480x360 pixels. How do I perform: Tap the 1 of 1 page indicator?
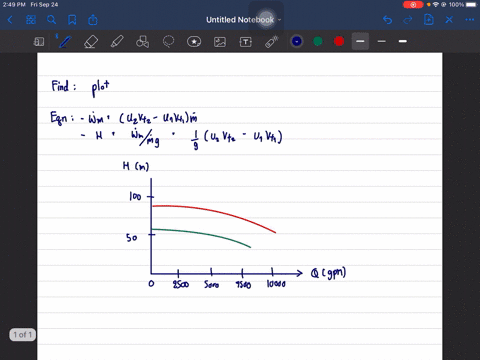pos(23,334)
